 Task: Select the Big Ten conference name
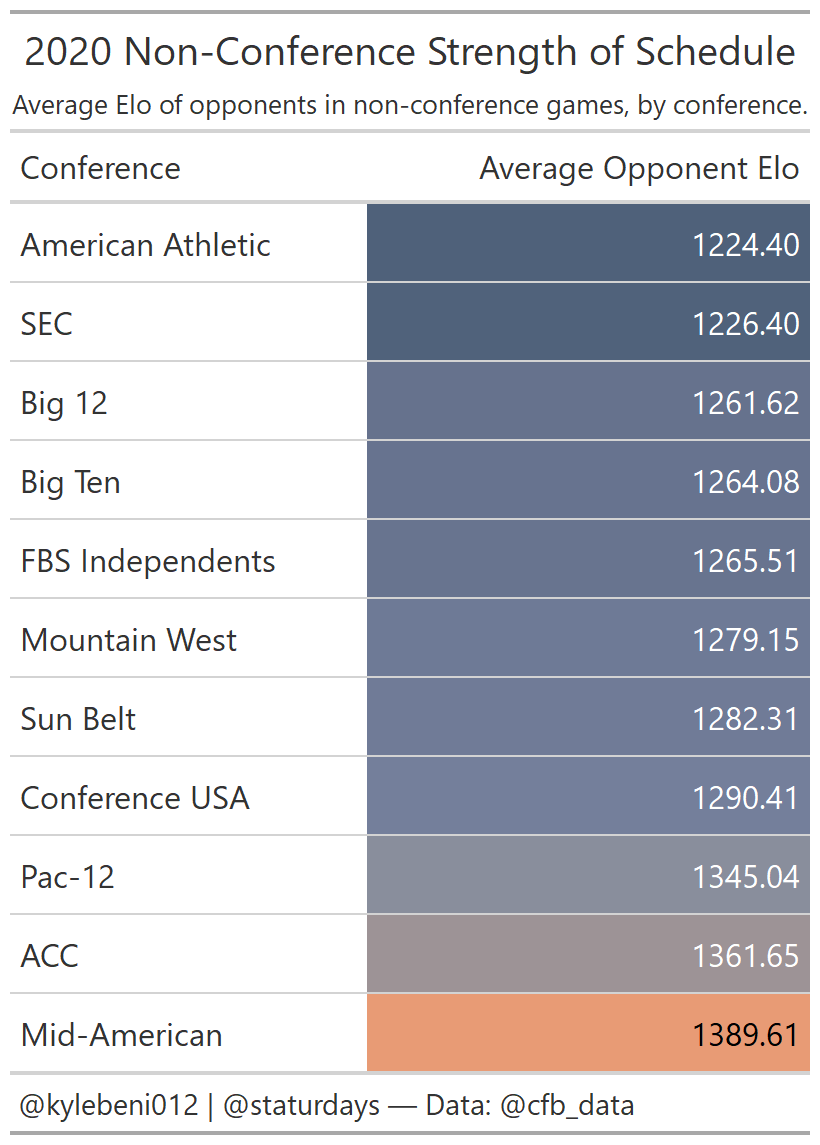tap(70, 482)
